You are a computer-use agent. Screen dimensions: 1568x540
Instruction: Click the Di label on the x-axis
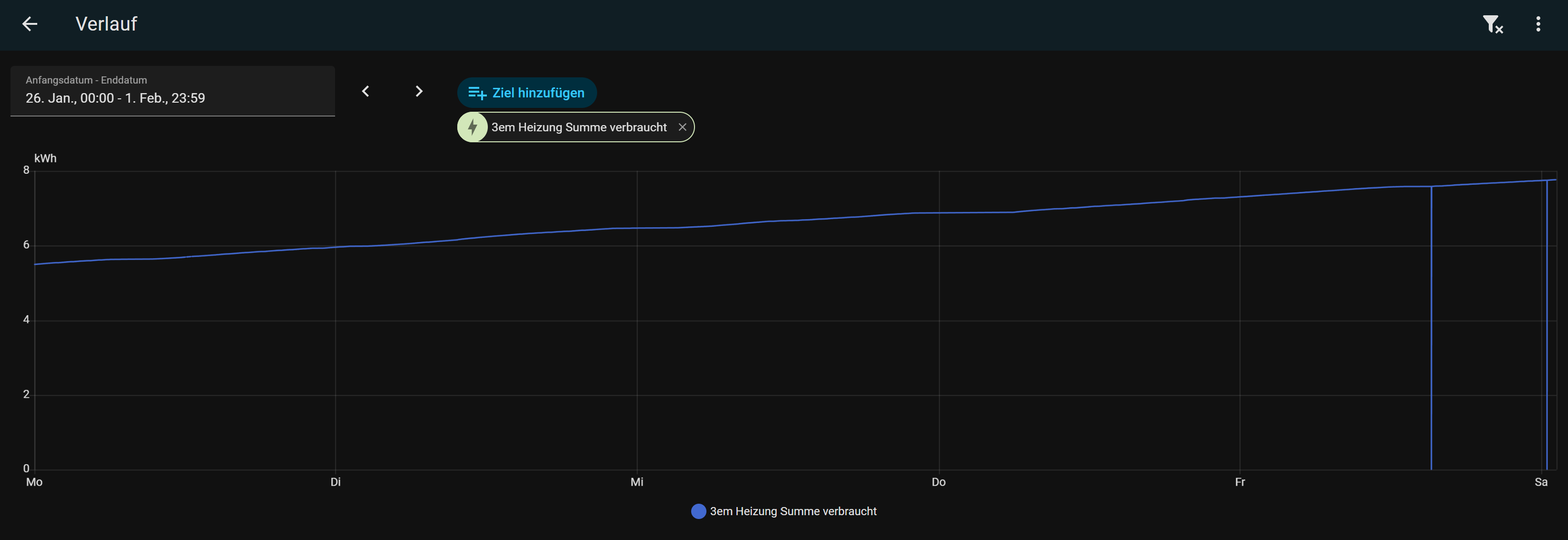[336, 482]
